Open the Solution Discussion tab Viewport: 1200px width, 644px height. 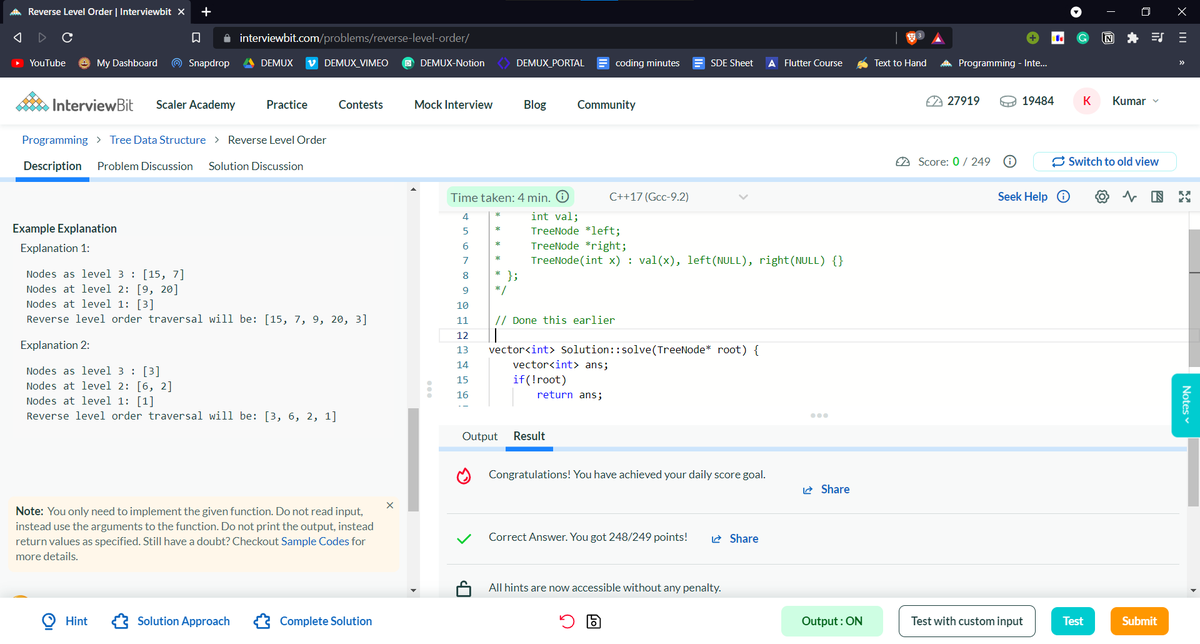pos(256,166)
